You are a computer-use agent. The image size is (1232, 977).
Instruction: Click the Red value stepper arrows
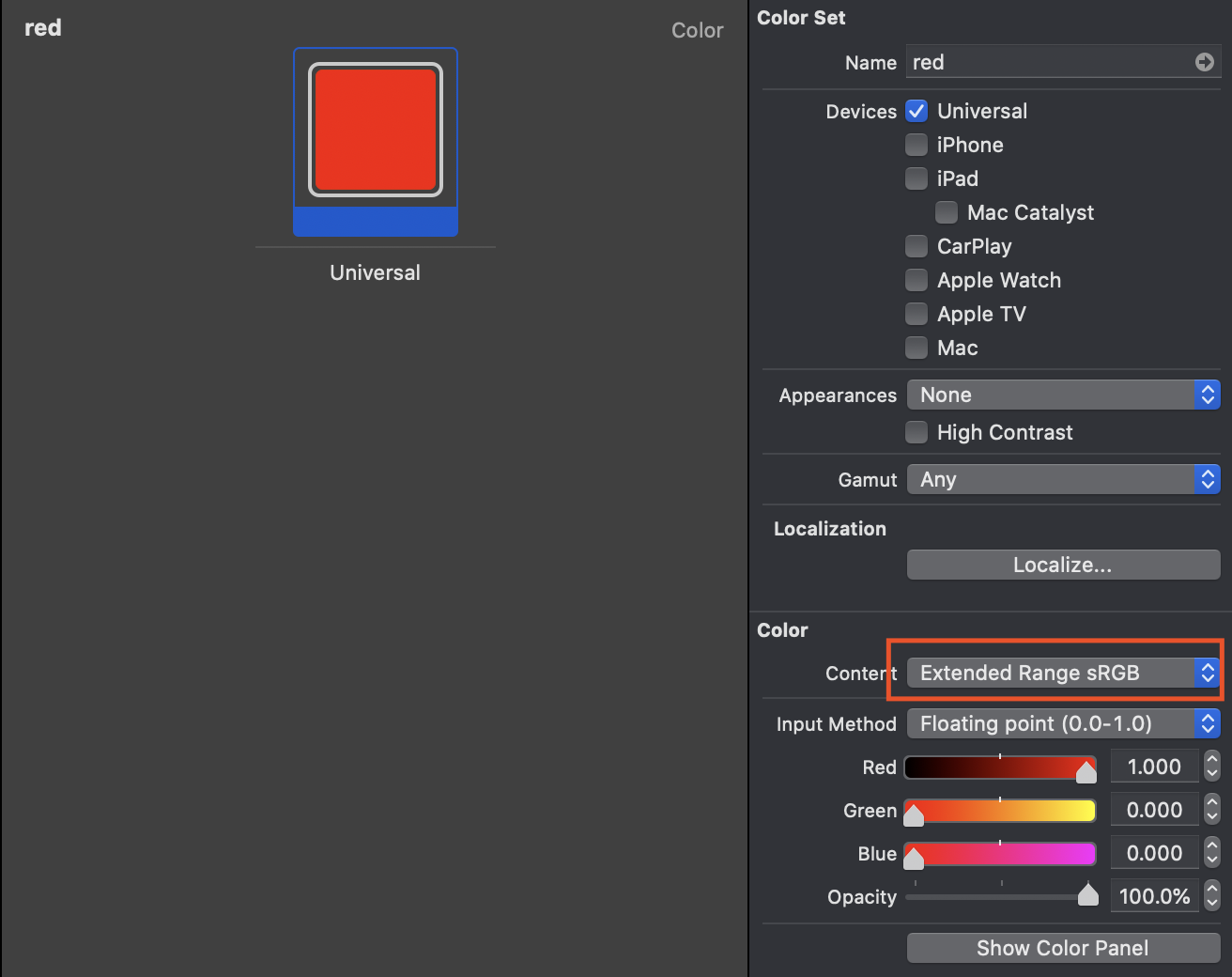[1212, 767]
